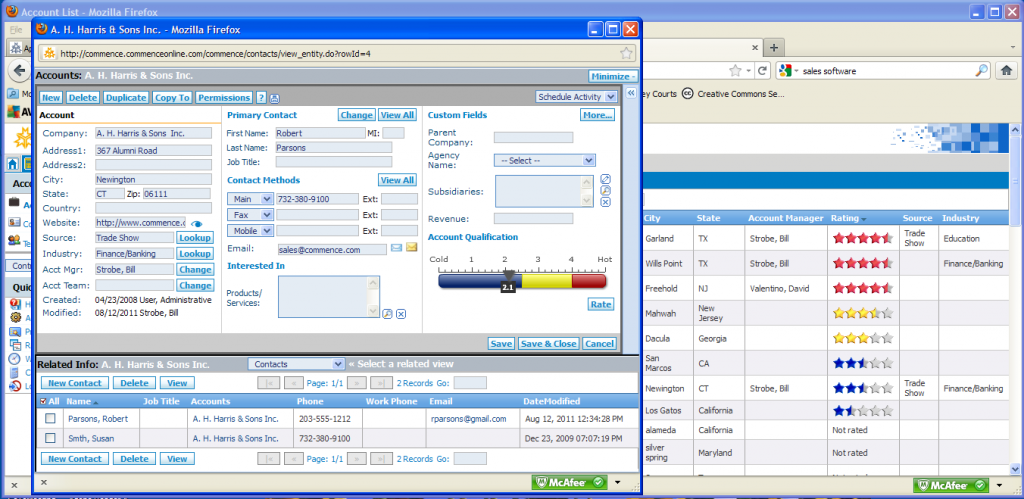This screenshot has height=499, width=1024.
Task: Open the Schedule Activity dropdown
Action: pyautogui.click(x=576, y=97)
